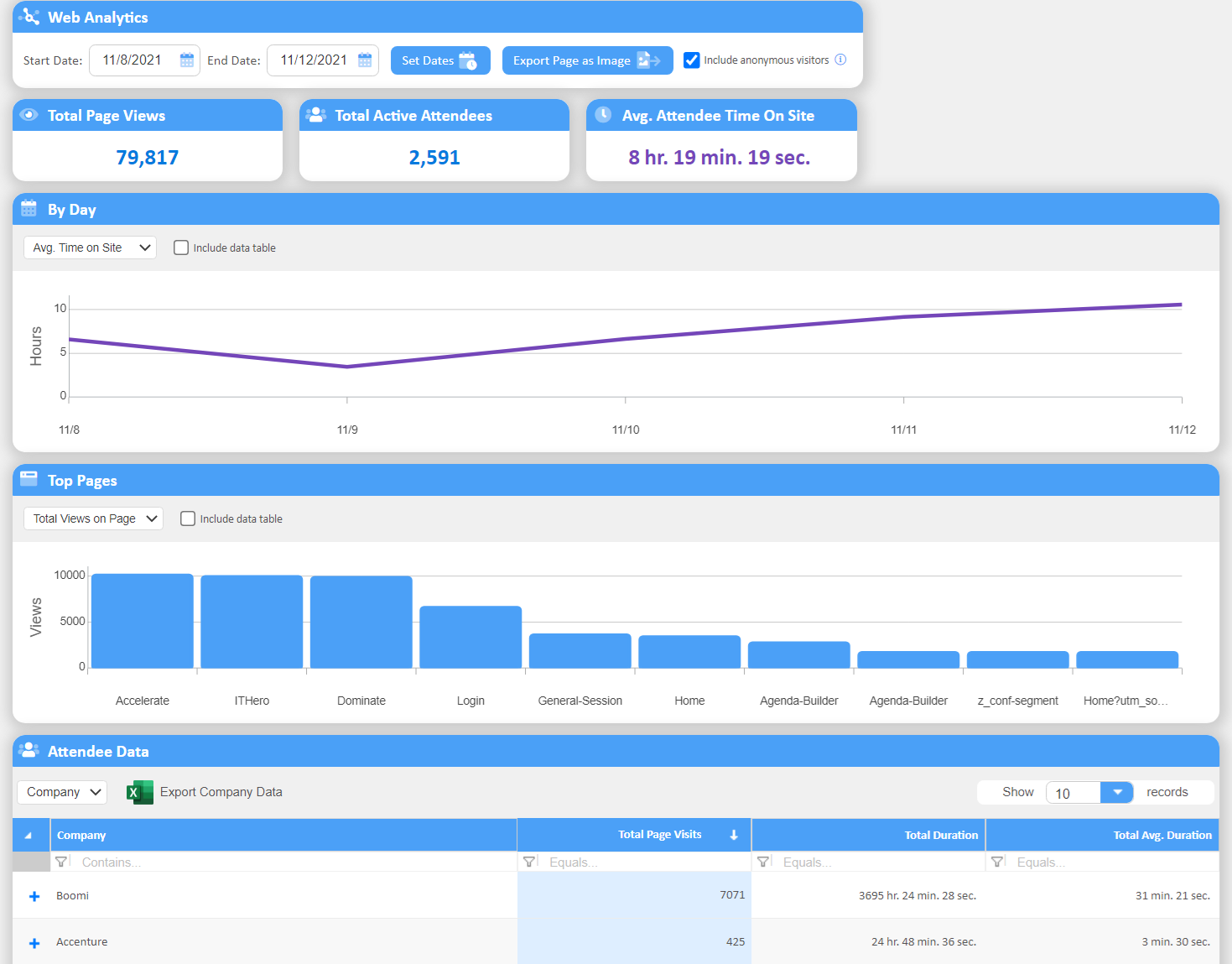Image resolution: width=1232 pixels, height=964 pixels.
Task: Expand the Accenture row with plus icon
Action: (x=34, y=943)
